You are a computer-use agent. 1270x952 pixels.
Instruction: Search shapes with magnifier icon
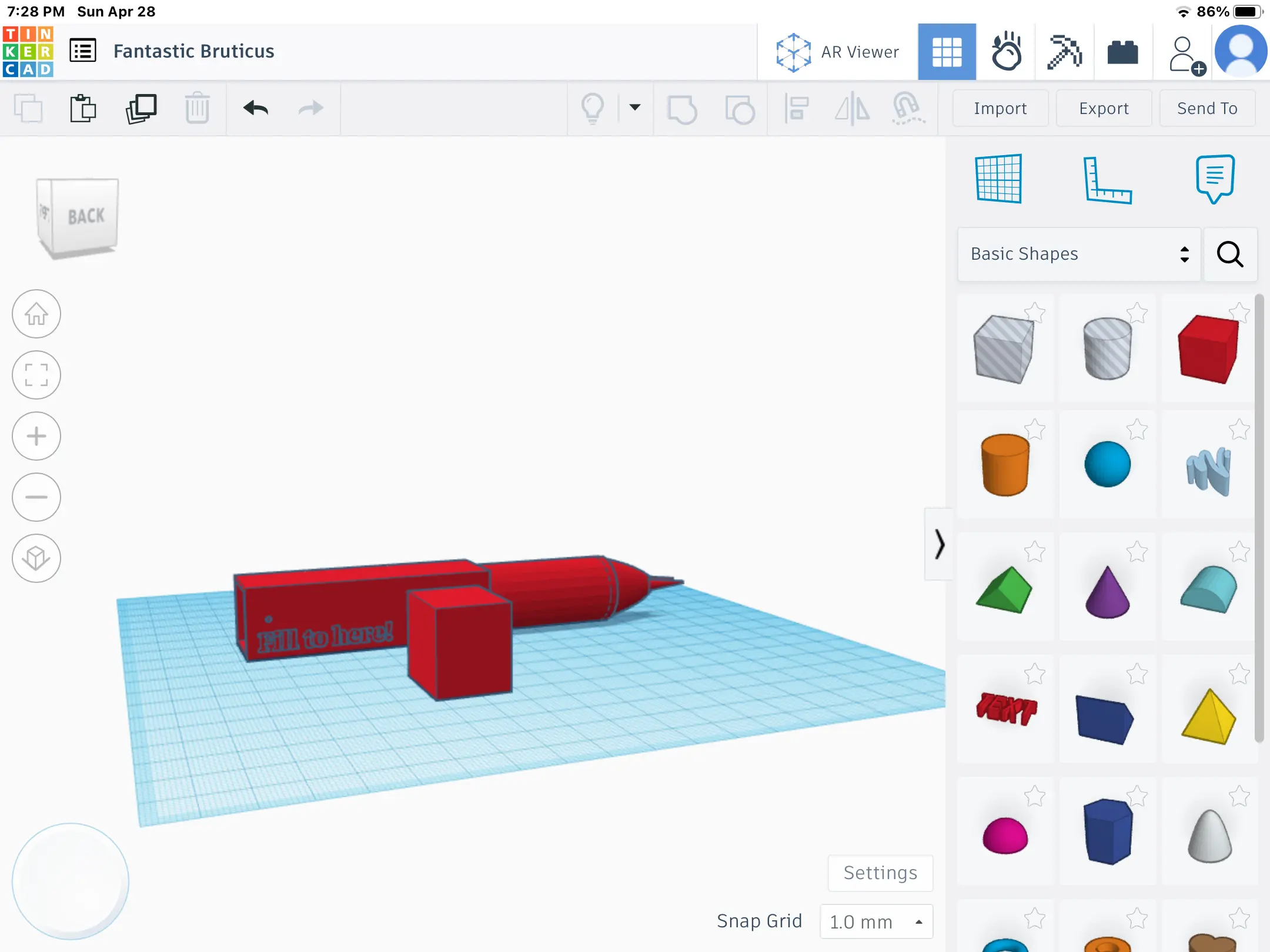(1230, 254)
